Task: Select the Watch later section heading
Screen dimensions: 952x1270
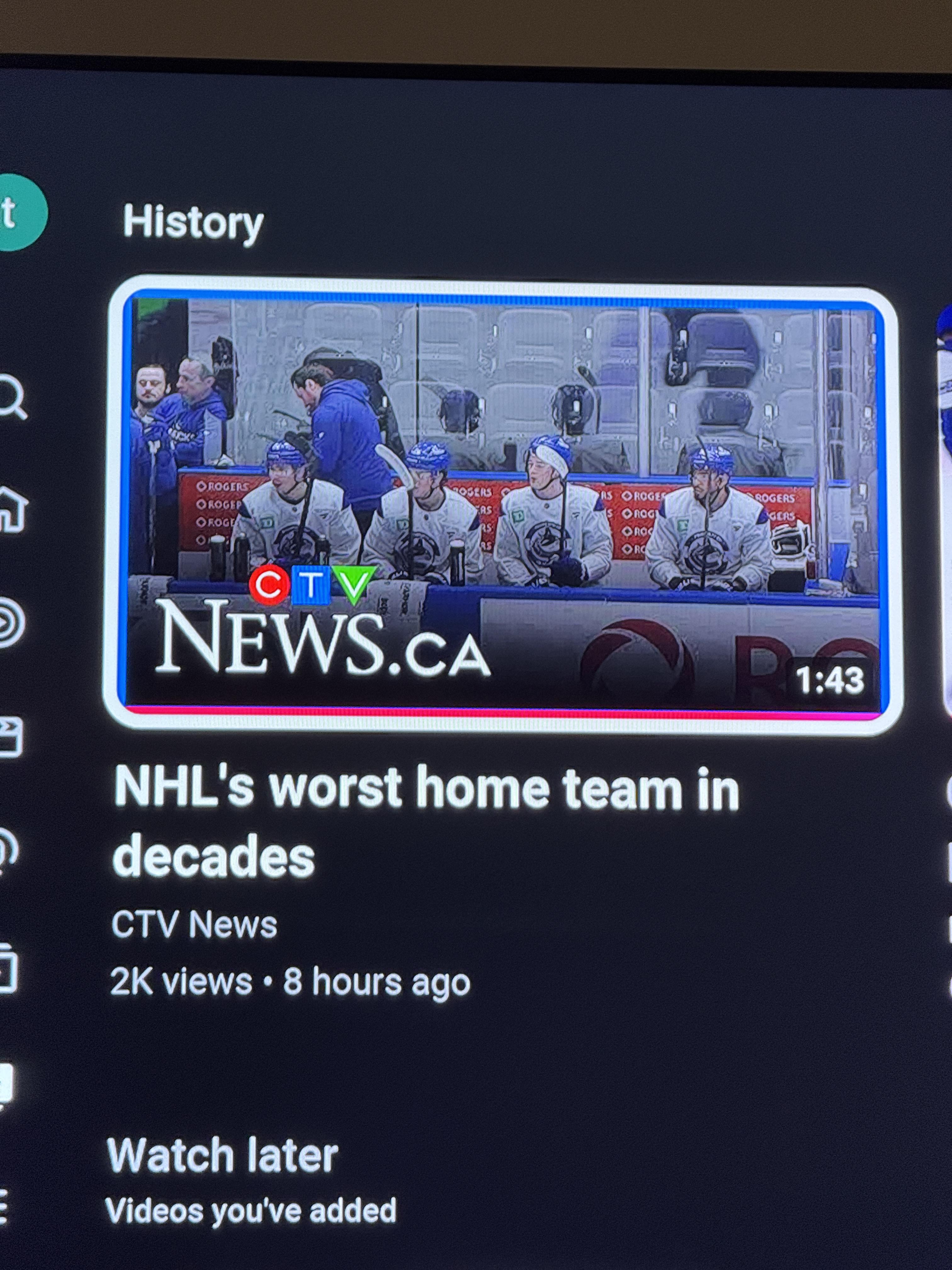Action: (x=223, y=1155)
